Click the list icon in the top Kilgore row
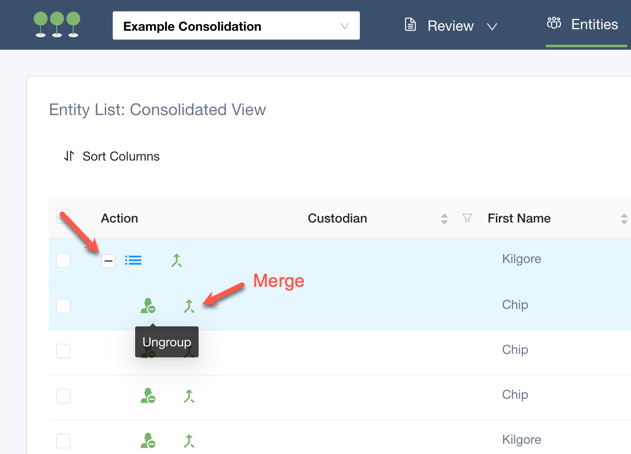The width and height of the screenshot is (631, 454). tap(133, 261)
